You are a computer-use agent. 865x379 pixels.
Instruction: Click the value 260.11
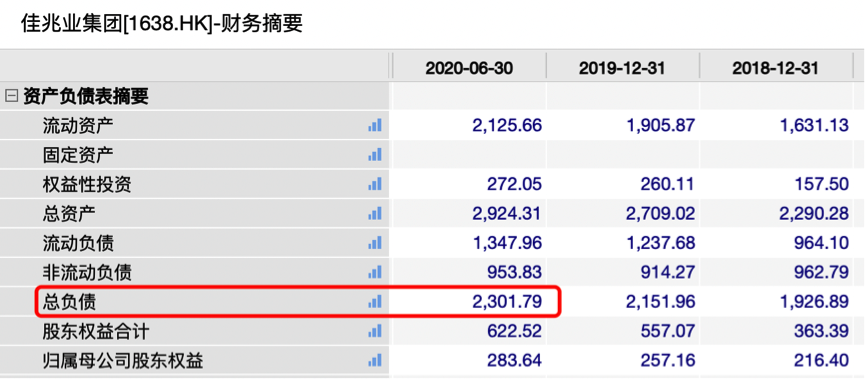click(668, 184)
